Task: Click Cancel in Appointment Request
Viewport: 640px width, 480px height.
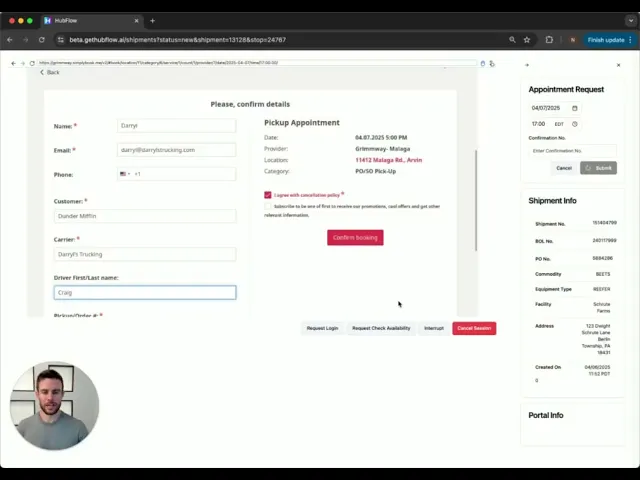Action: pos(564,168)
